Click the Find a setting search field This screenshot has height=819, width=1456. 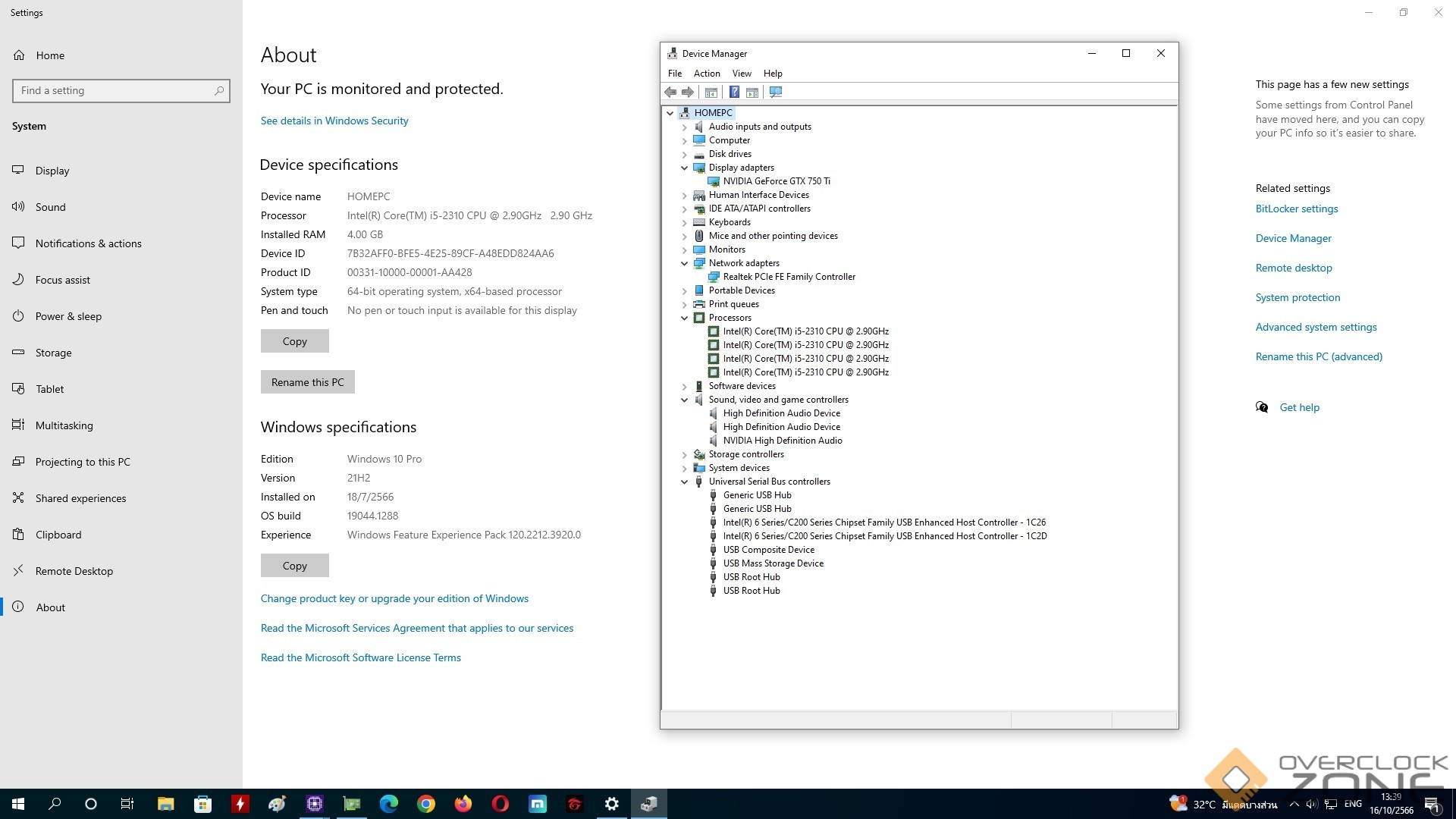pyautogui.click(x=114, y=90)
